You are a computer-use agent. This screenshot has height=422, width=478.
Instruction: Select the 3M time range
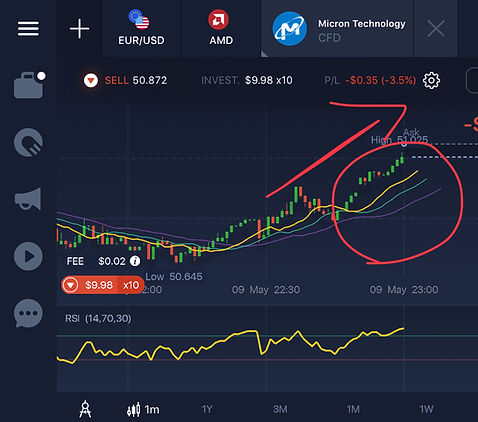(x=280, y=409)
